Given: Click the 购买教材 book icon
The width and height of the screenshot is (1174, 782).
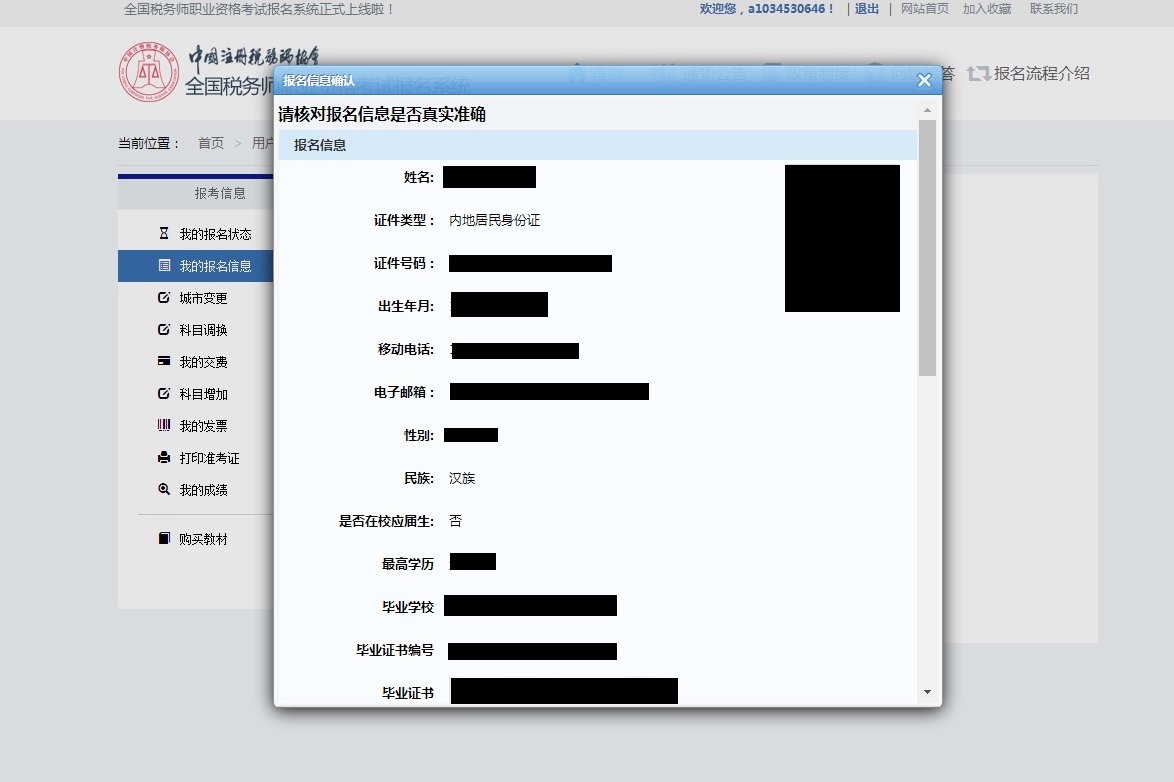Looking at the screenshot, I should point(164,537).
